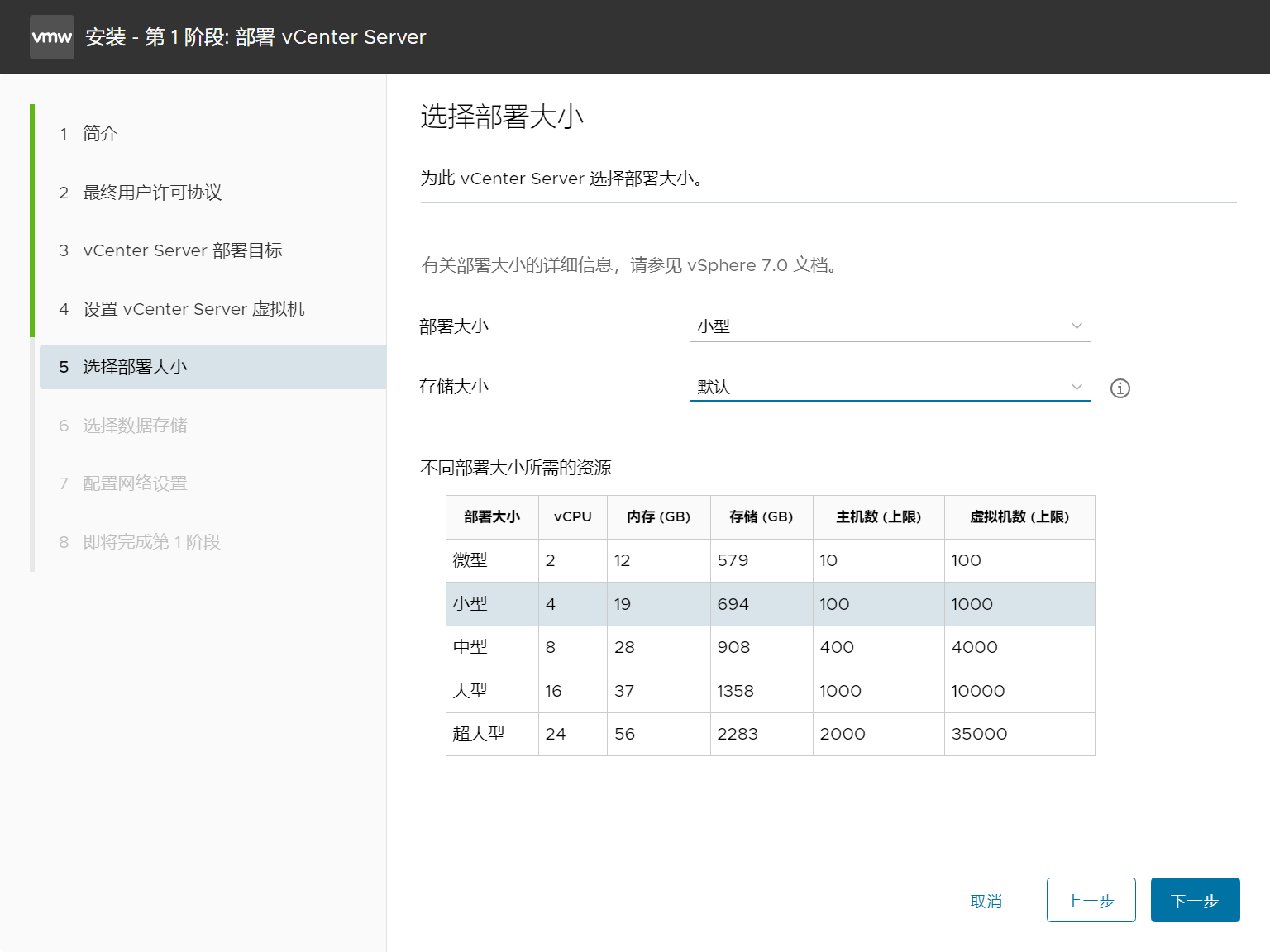This screenshot has width=1270, height=952.
Task: Click the 主机数 (上限) column header
Action: (x=879, y=517)
